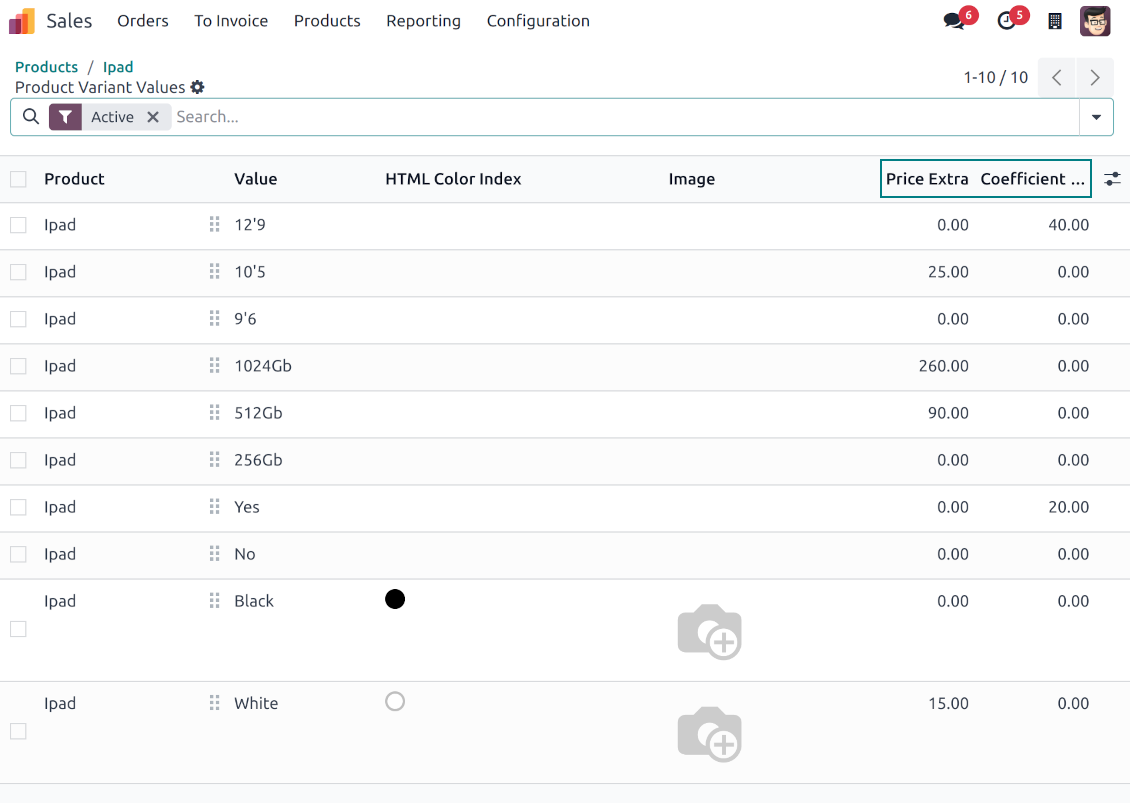Open the Reporting menu
1130x803 pixels.
click(x=423, y=21)
